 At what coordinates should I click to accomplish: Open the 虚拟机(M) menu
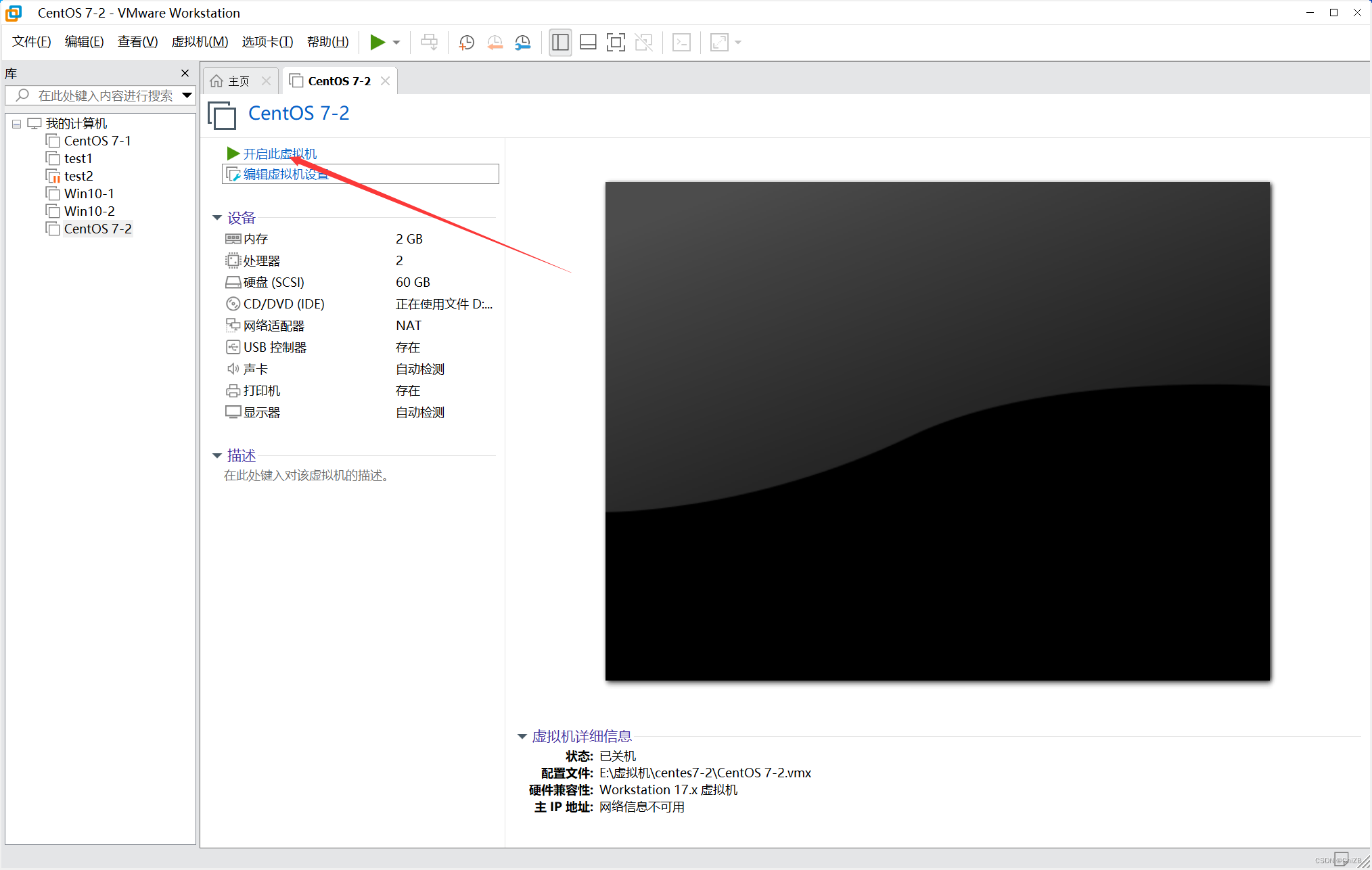pyautogui.click(x=200, y=42)
